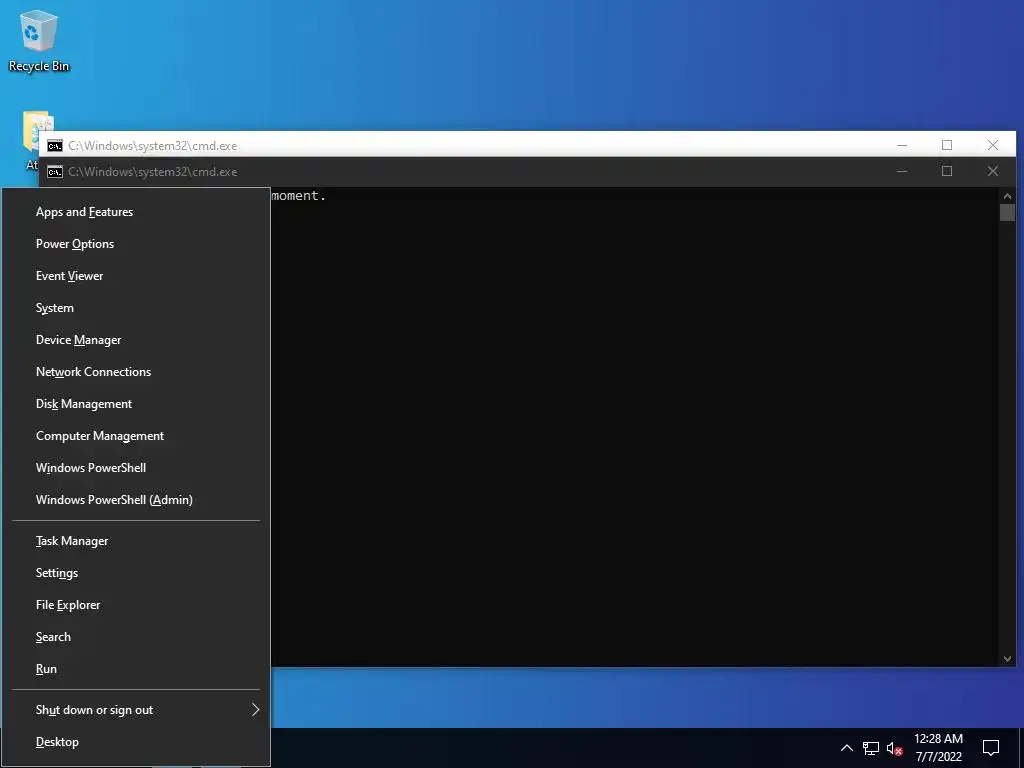Open the Action Center notifications icon
Viewport: 1024px width, 768px height.
[x=991, y=748]
